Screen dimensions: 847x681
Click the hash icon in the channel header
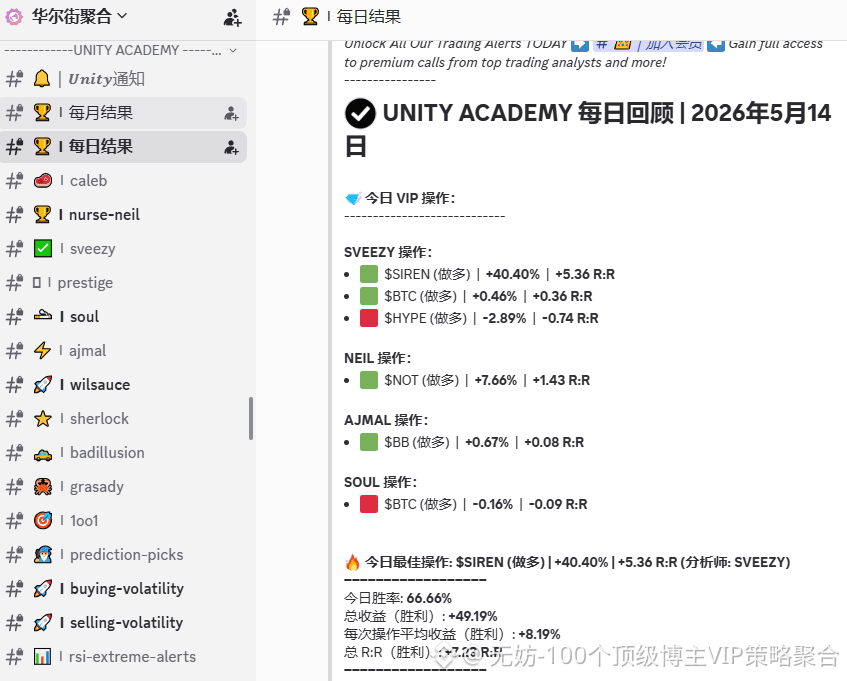pos(281,17)
